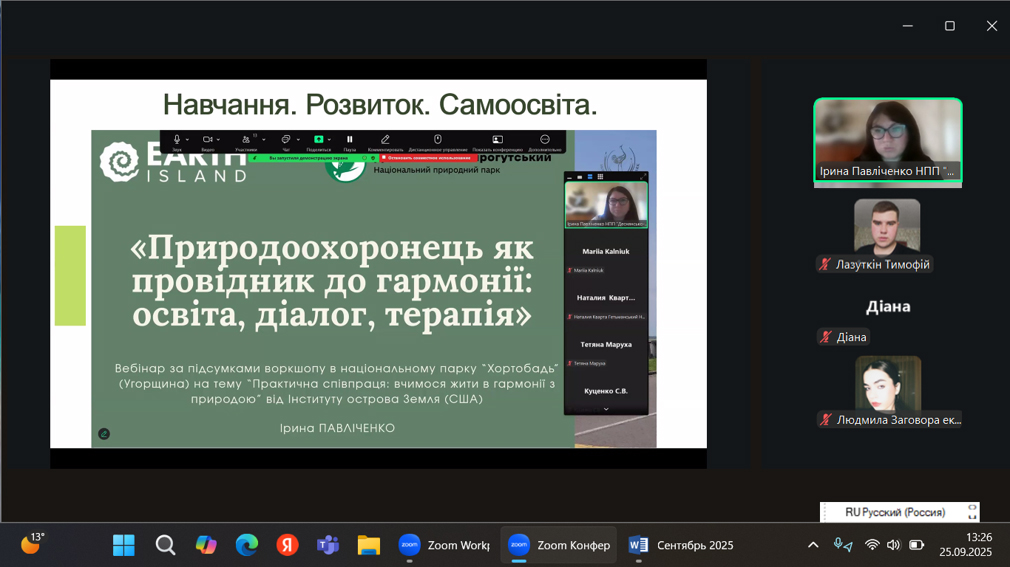Launch Yandex browser from the taskbar
The height and width of the screenshot is (567, 1010).
287,545
